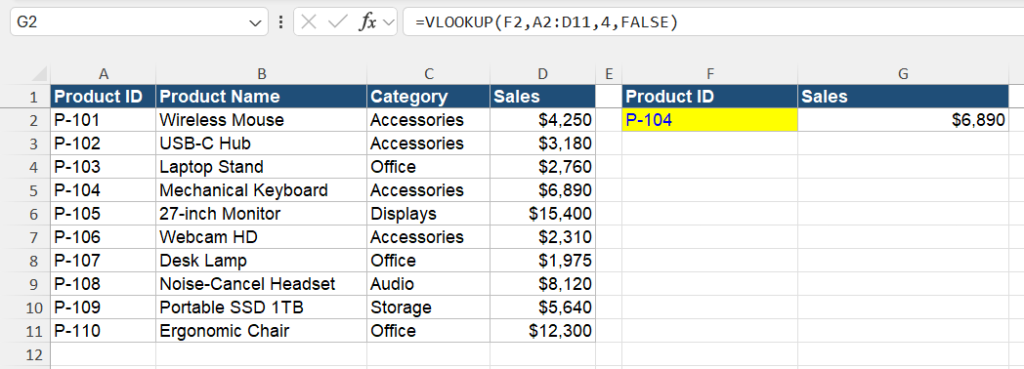Screen dimensions: 1024x369
Task: Click the three-dot handle beside the Name Box
Action: pos(281,22)
